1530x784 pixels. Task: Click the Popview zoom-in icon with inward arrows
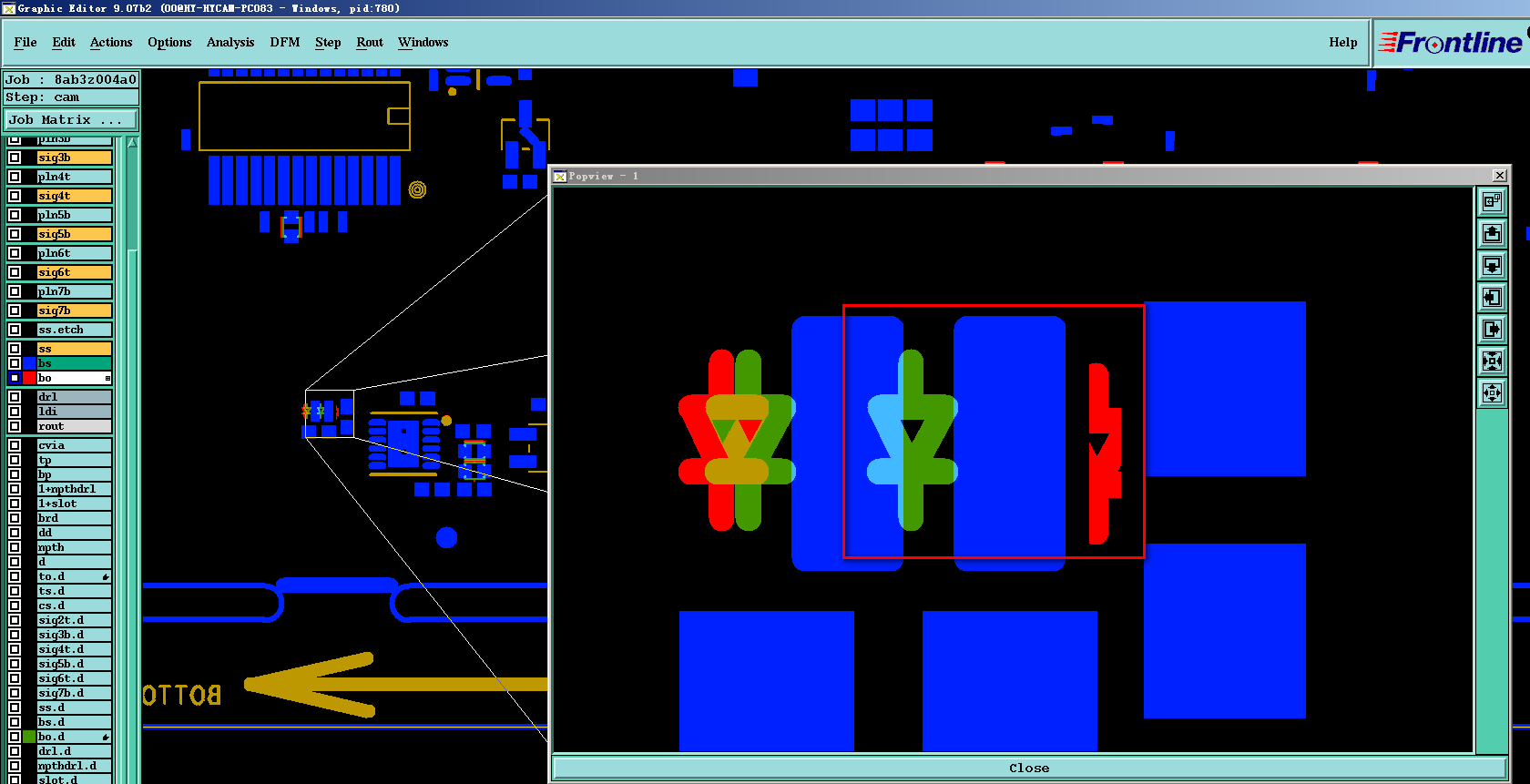tap(1492, 361)
